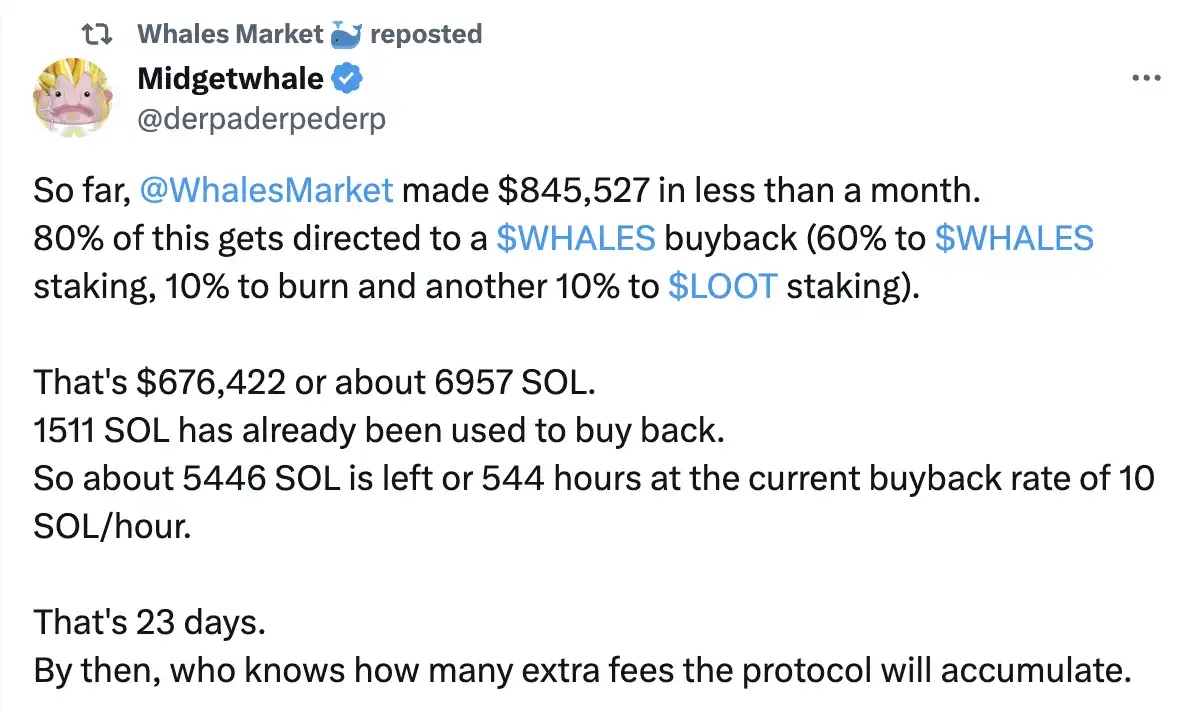Click the repost arrows icon
Image resolution: width=1196 pixels, height=712 pixels.
coord(99,34)
